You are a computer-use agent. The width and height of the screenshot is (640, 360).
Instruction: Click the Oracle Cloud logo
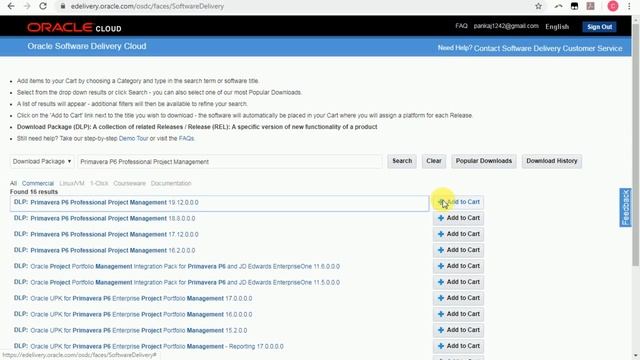click(x=74, y=27)
